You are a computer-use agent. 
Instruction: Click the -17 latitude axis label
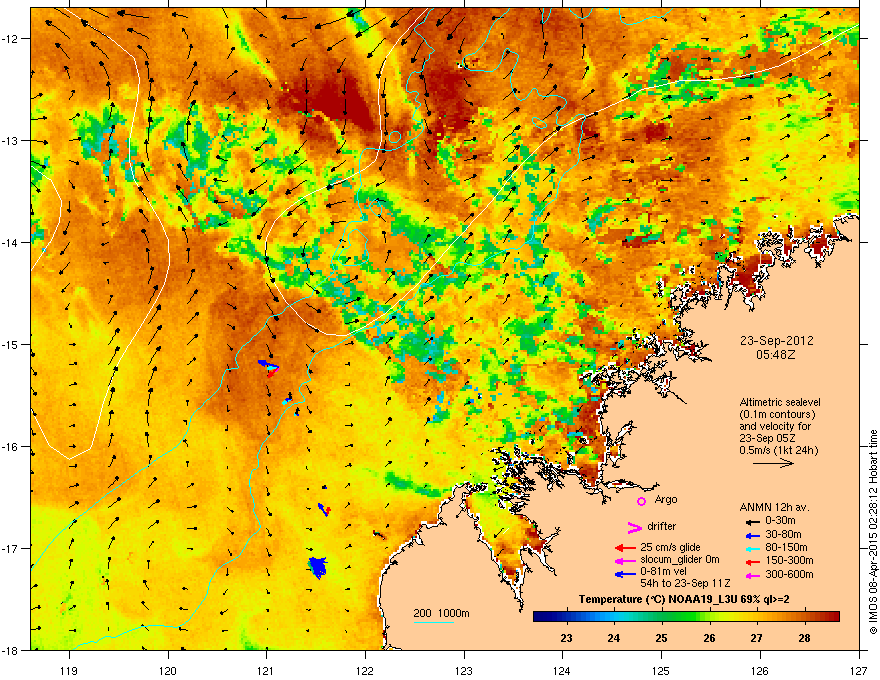pyautogui.click(x=11, y=548)
